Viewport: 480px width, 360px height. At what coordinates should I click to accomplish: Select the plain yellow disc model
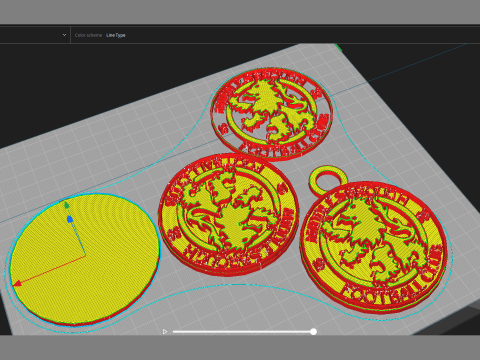coord(85,259)
